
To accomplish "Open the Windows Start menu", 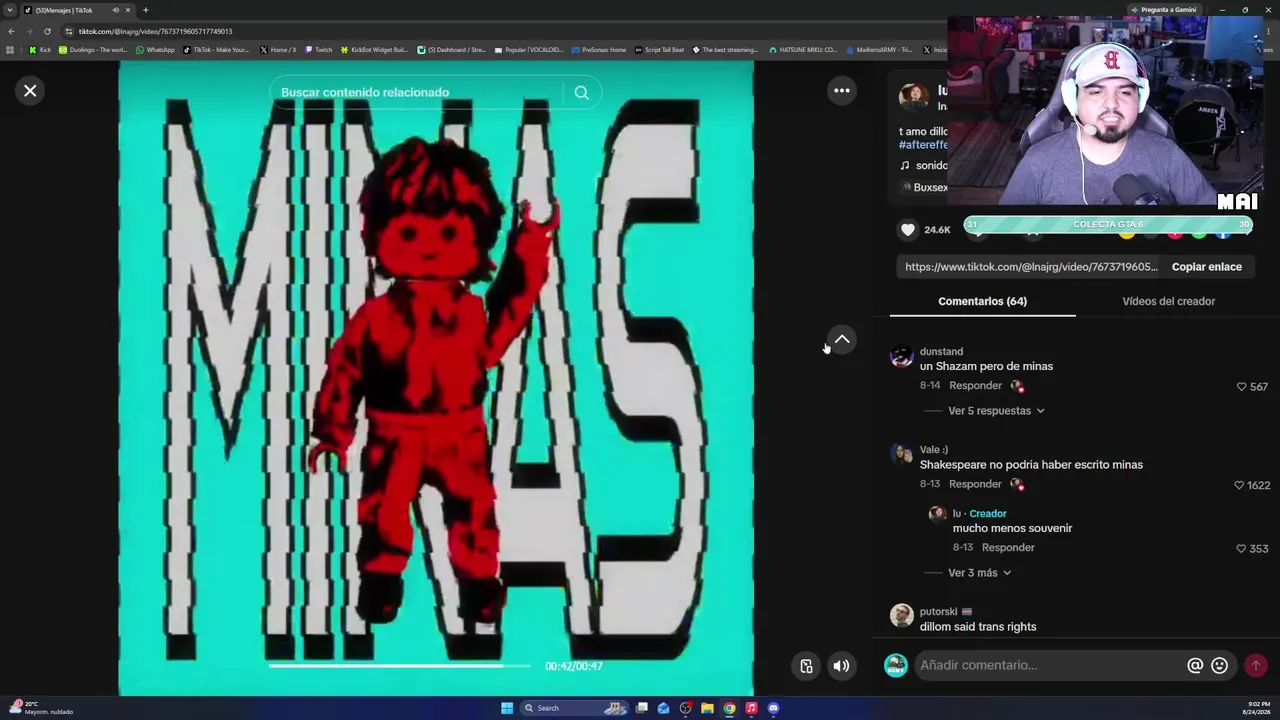I will click(x=507, y=708).
